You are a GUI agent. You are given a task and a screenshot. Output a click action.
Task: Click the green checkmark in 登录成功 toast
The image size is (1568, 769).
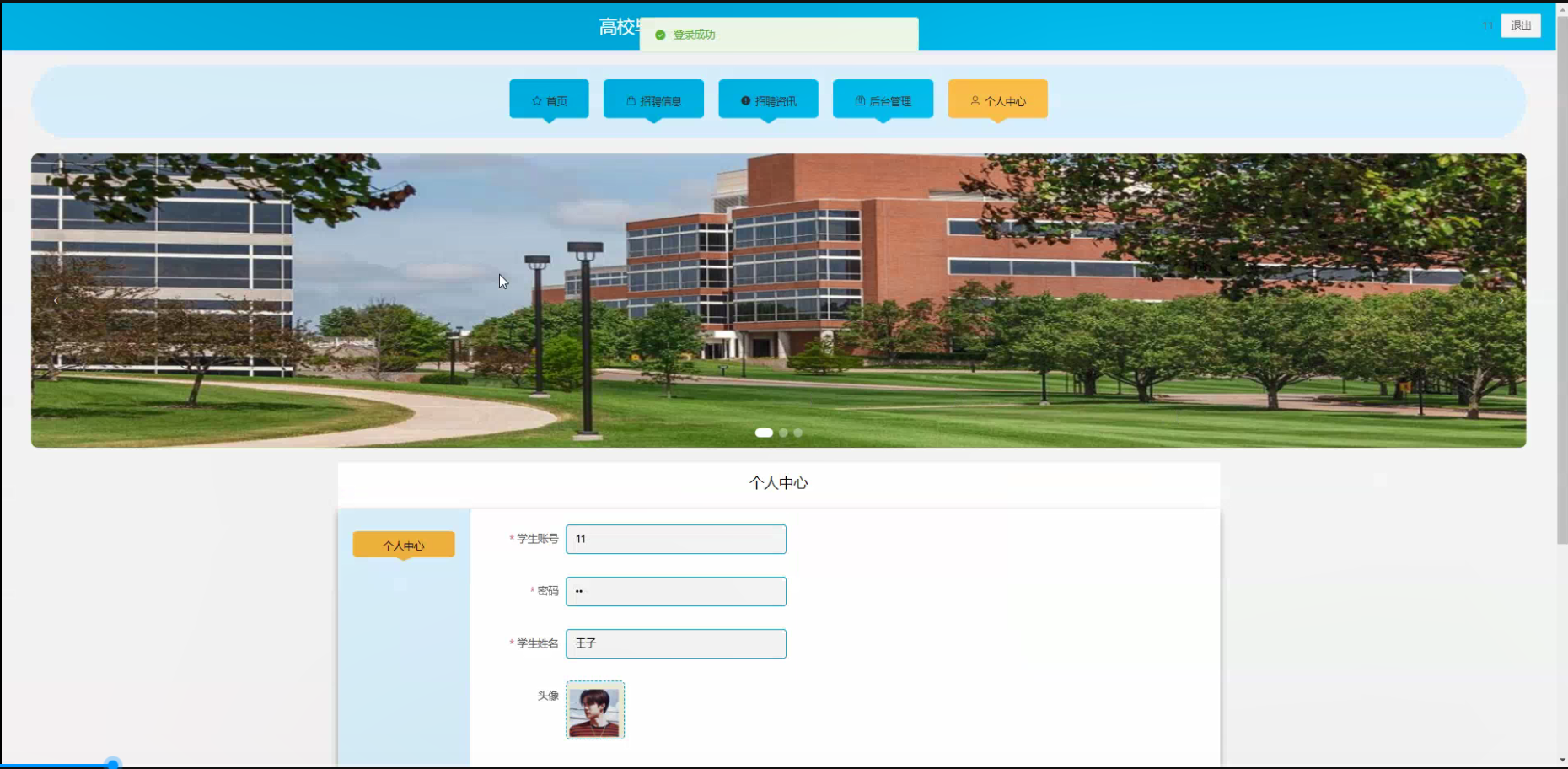pos(661,35)
